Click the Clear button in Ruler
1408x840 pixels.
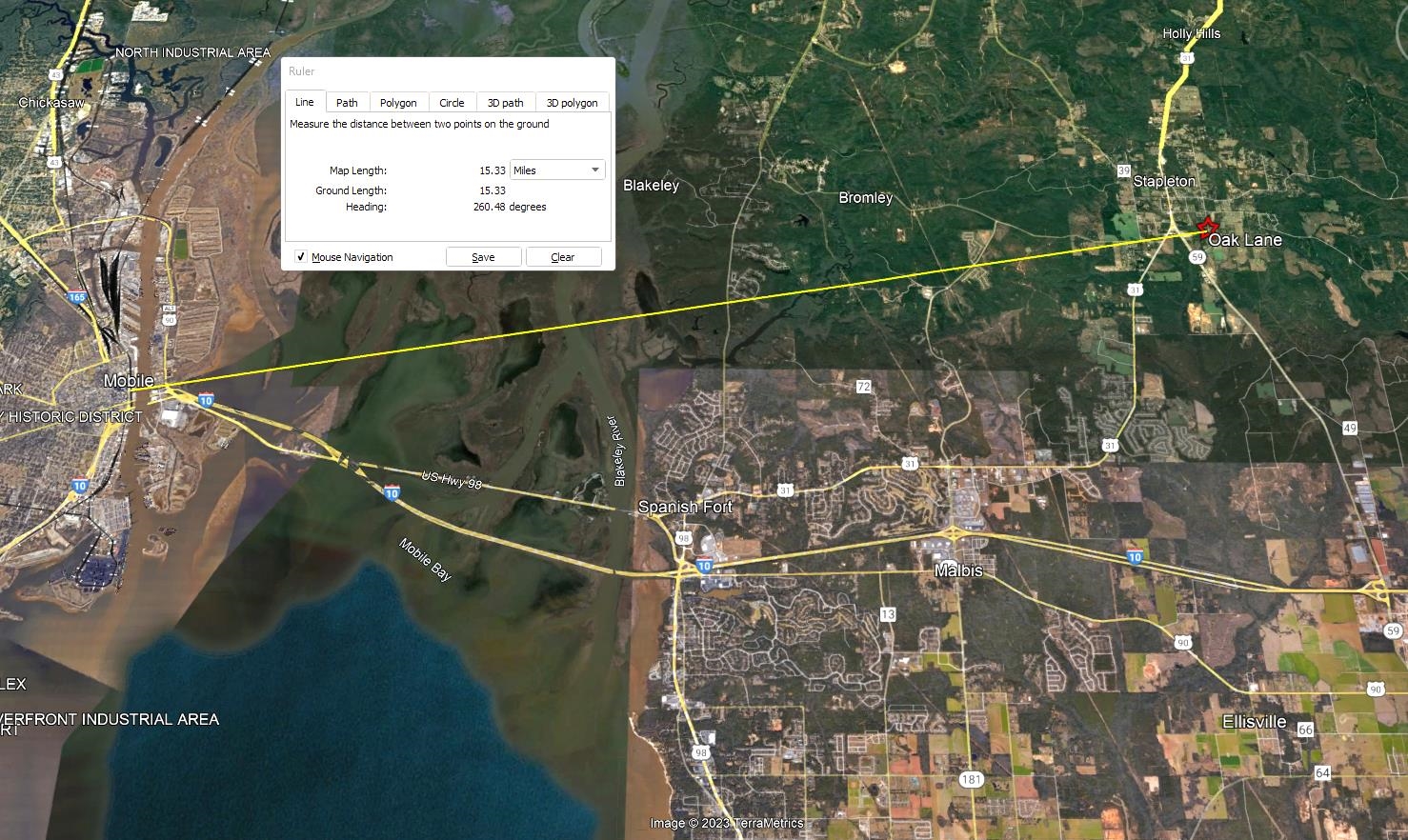coord(563,257)
